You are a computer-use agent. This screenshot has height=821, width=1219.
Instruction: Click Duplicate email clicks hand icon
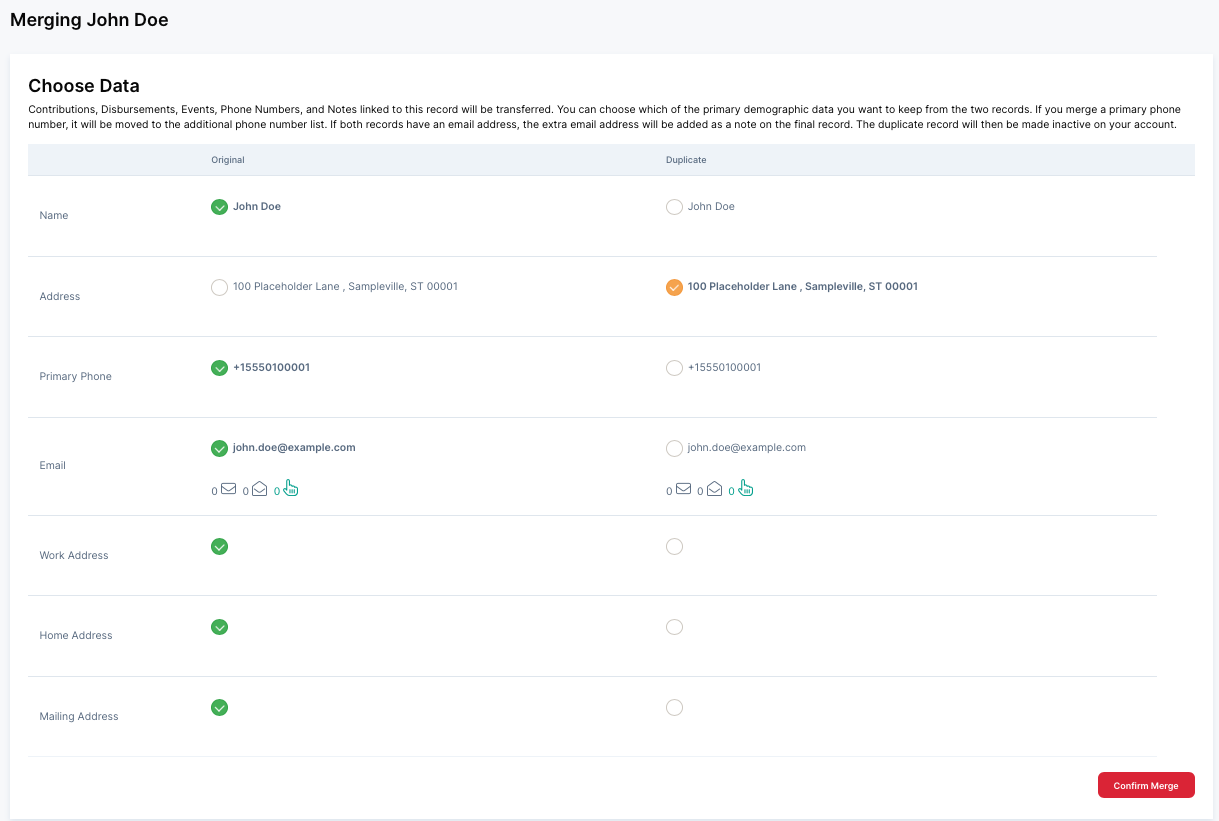pos(746,488)
